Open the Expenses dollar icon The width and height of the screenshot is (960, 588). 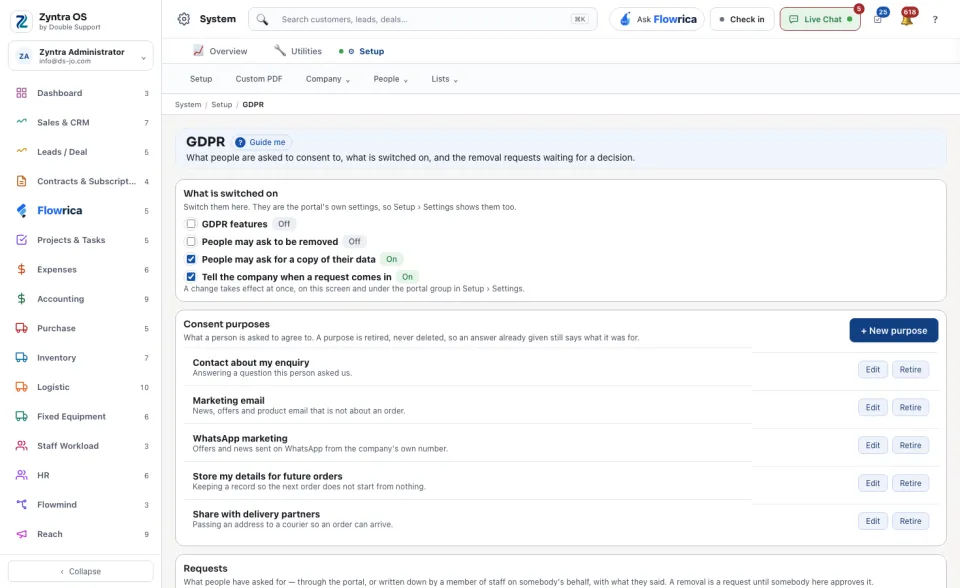pyautogui.click(x=21, y=270)
